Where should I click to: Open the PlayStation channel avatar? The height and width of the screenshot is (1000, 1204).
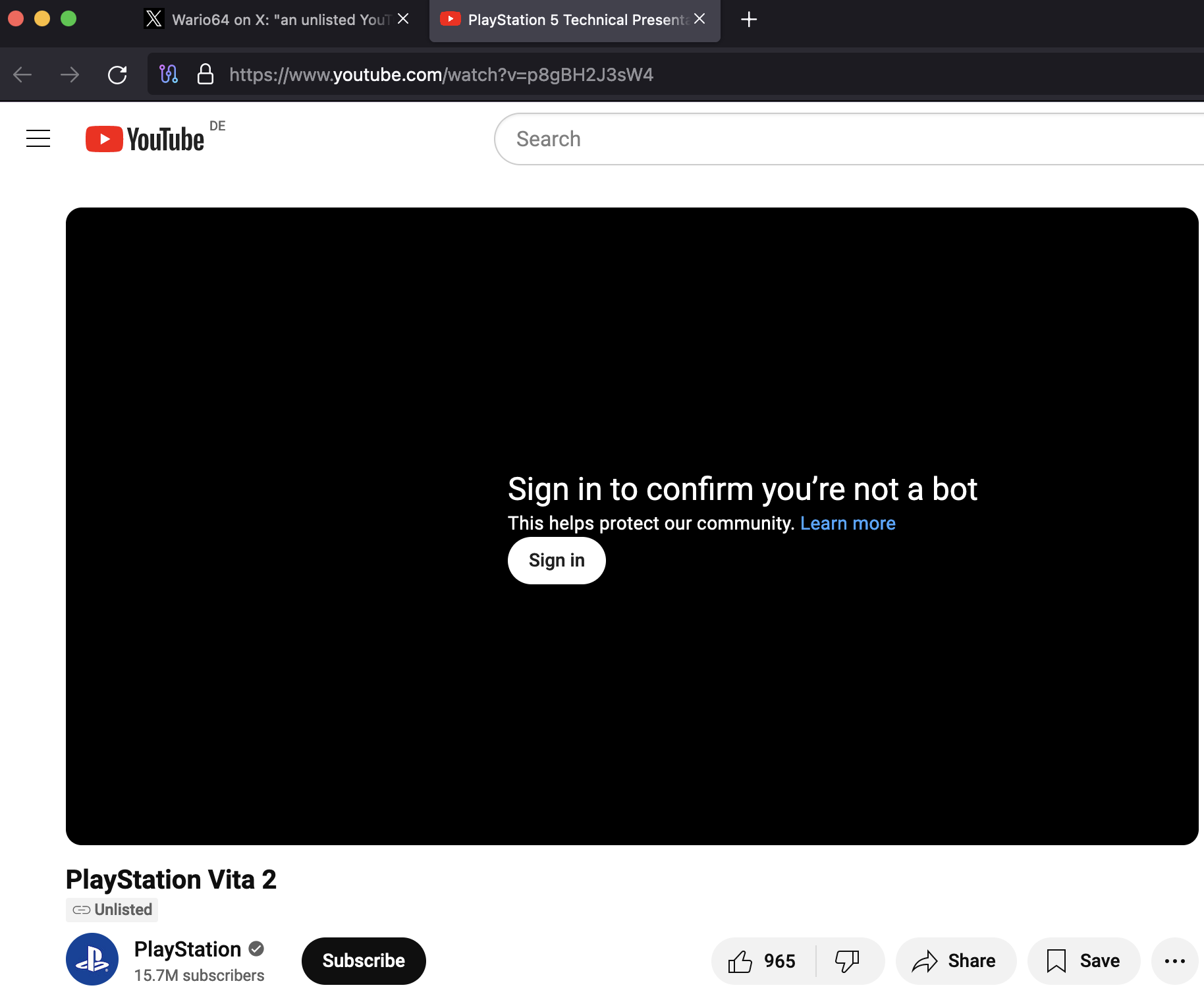point(92,959)
